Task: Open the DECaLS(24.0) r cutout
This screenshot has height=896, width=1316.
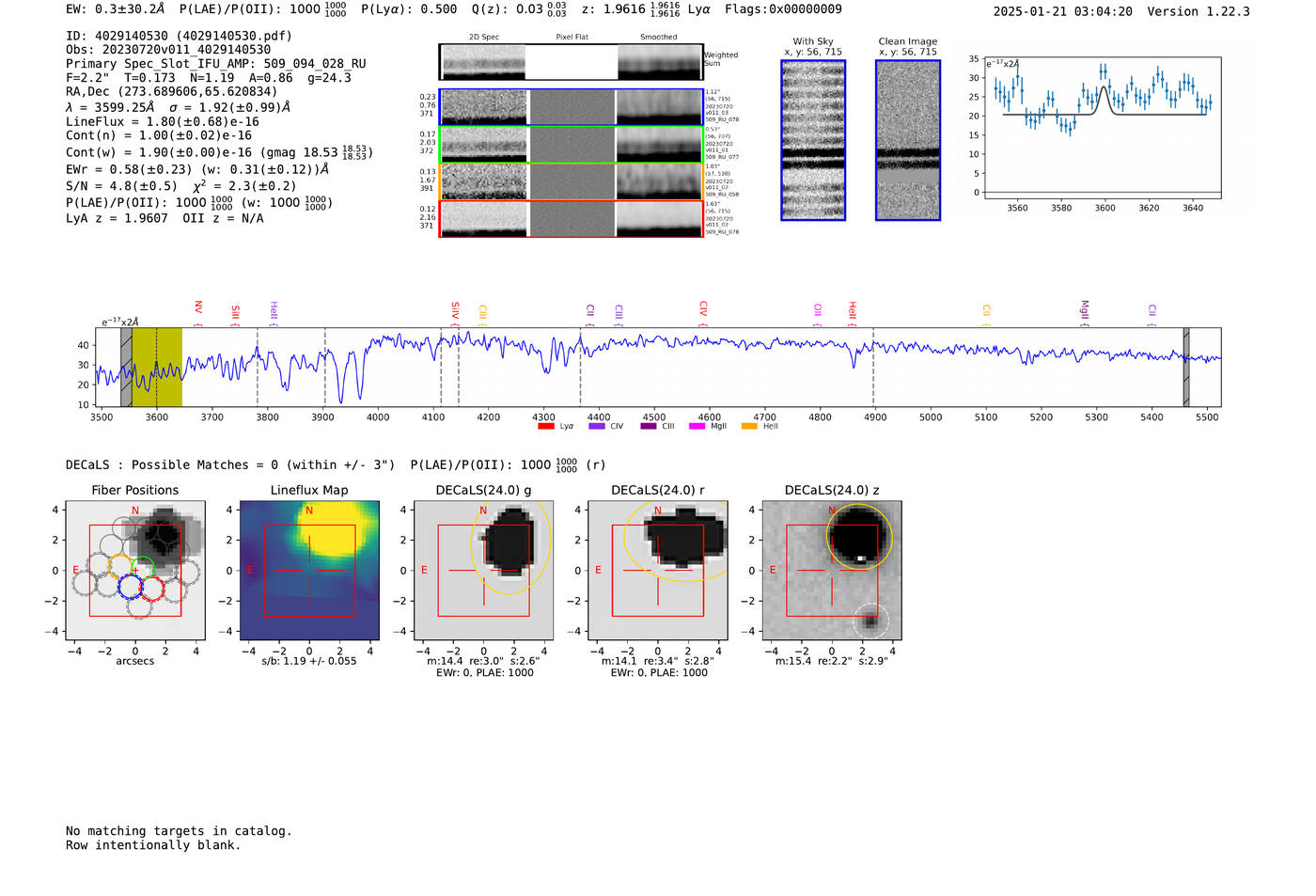Action: coord(658,569)
